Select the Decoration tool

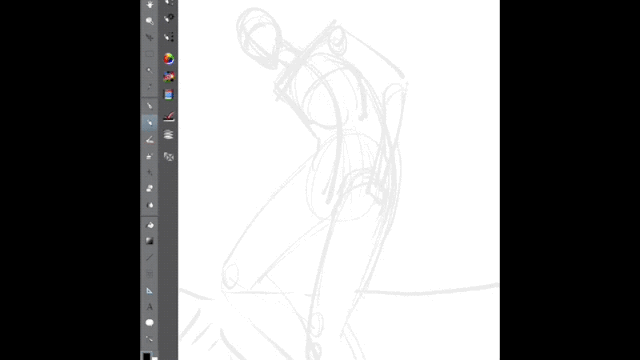coord(149,172)
